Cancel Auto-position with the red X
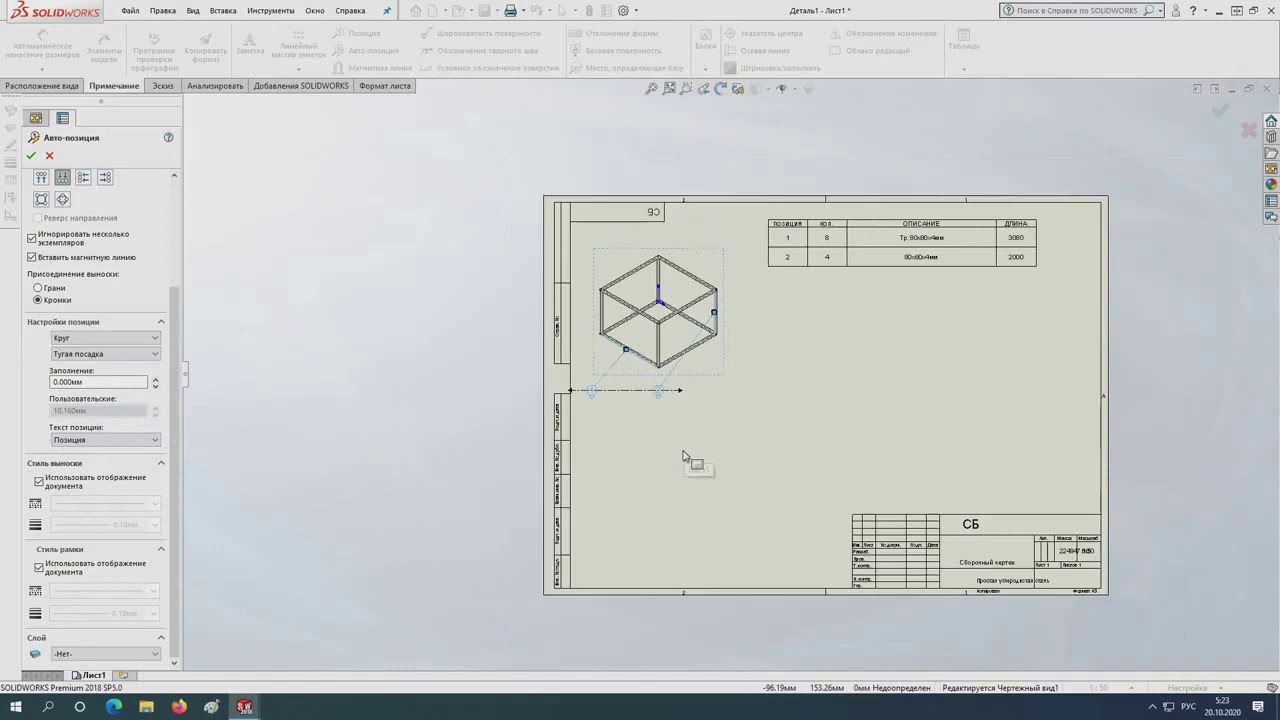The height and width of the screenshot is (720, 1280). [x=49, y=156]
